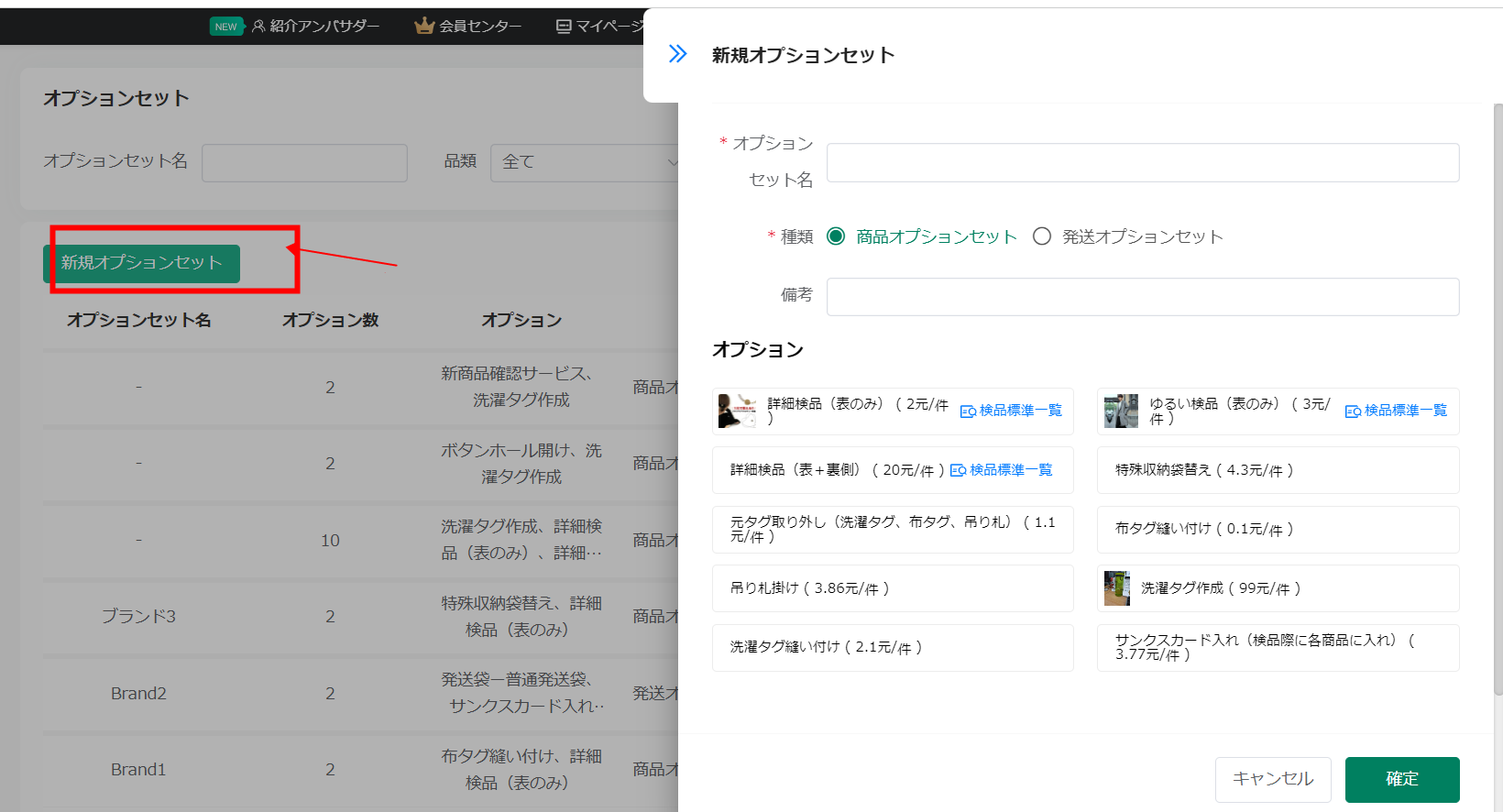Click the 紹介アンバサダー person icon
Image resolution: width=1503 pixels, height=812 pixels.
[258, 26]
